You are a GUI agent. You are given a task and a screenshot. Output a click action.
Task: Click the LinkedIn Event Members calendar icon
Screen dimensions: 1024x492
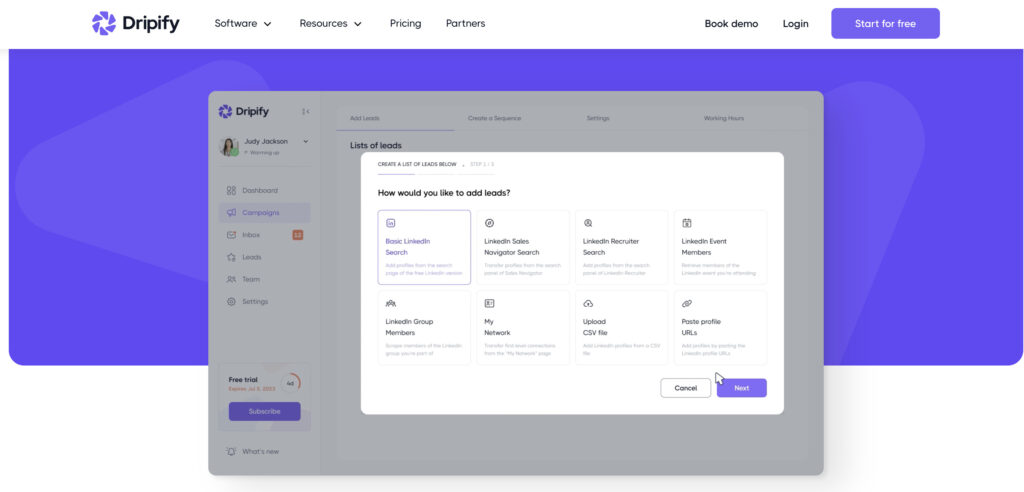[687, 223]
